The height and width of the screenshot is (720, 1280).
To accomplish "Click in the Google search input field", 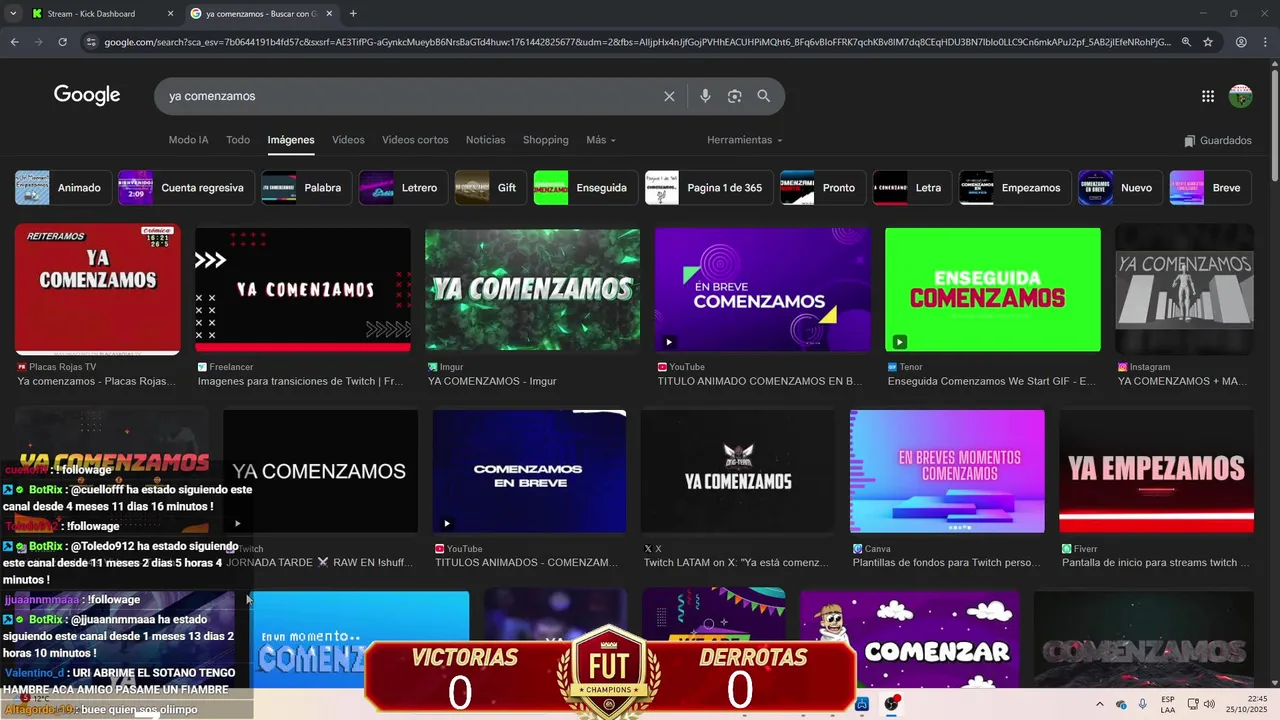I will 410,96.
